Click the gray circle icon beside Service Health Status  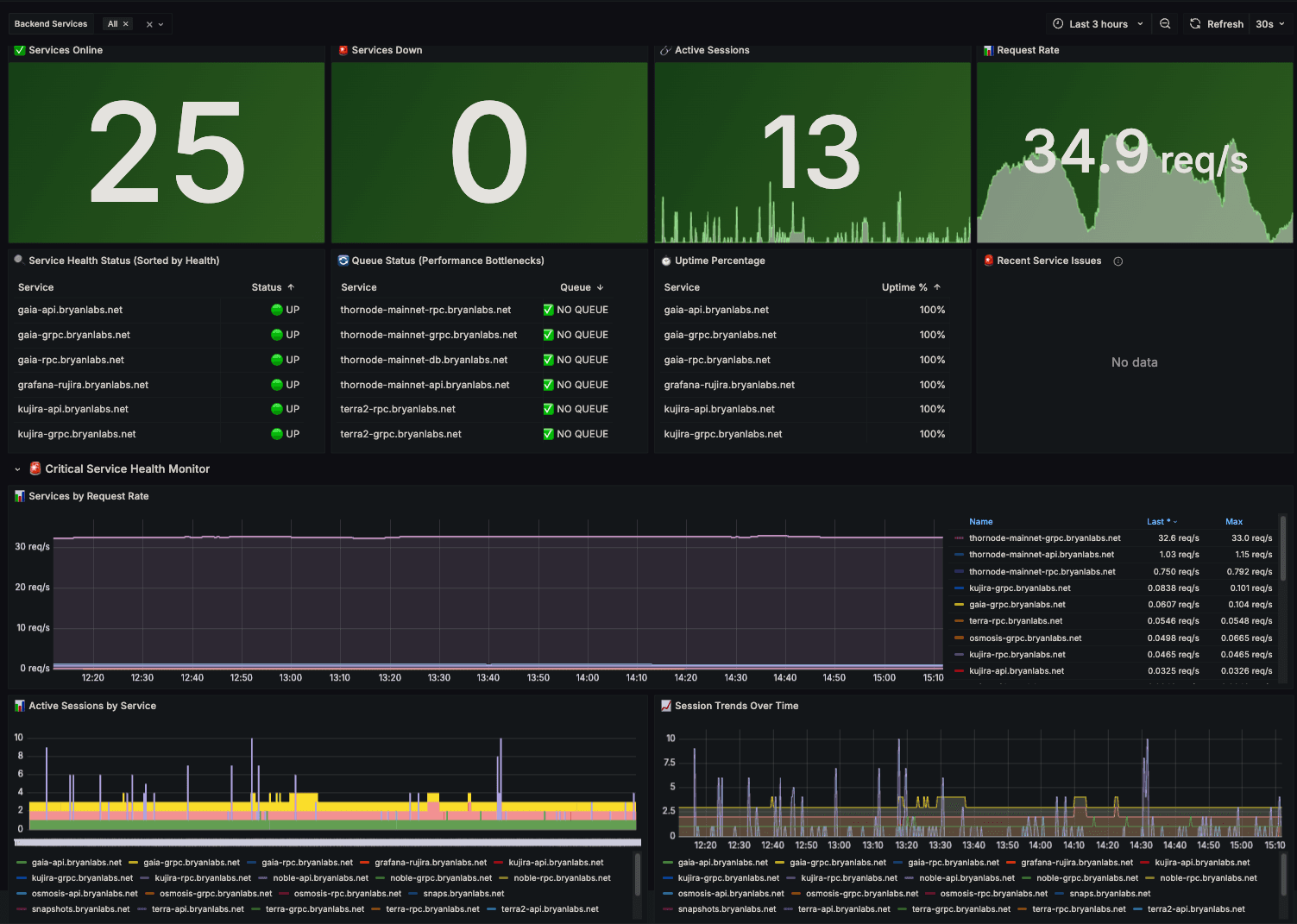(x=19, y=259)
